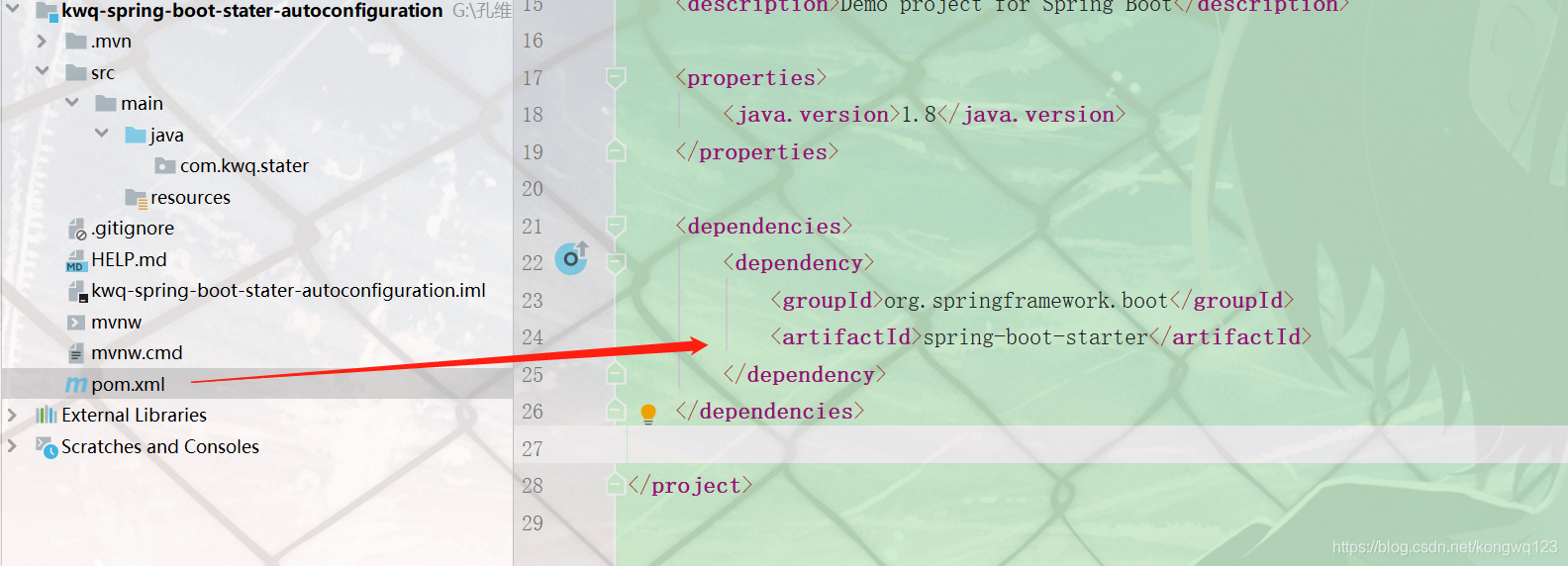The height and width of the screenshot is (566, 1568).
Task: Click the Scratches and Consoles icon
Action: pos(48,447)
